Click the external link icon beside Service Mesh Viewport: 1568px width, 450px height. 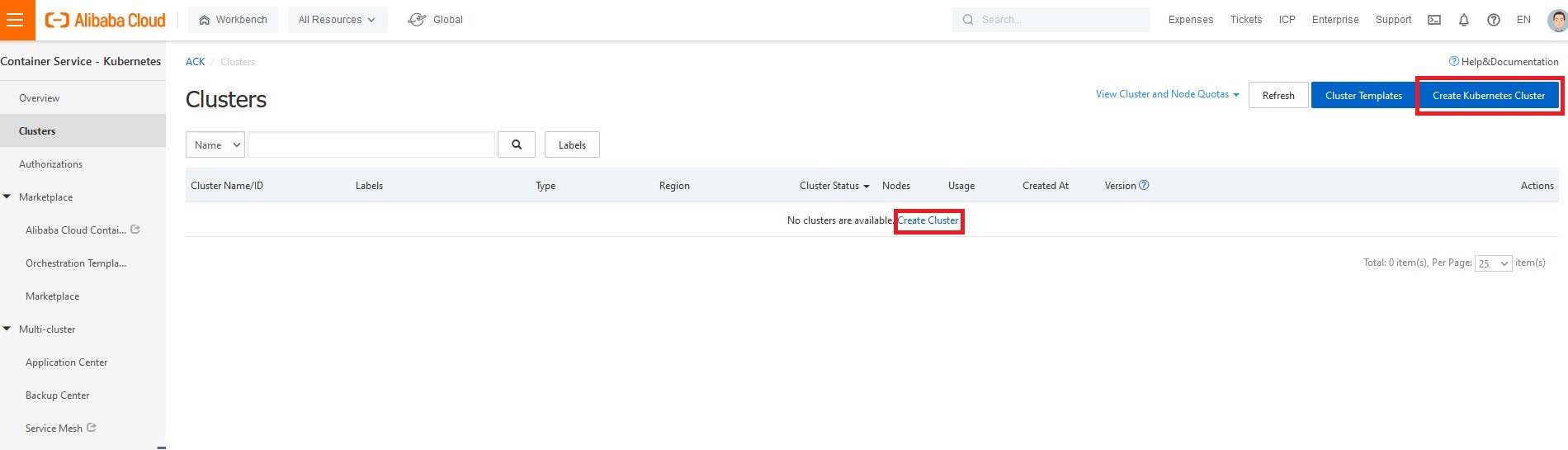click(x=92, y=428)
